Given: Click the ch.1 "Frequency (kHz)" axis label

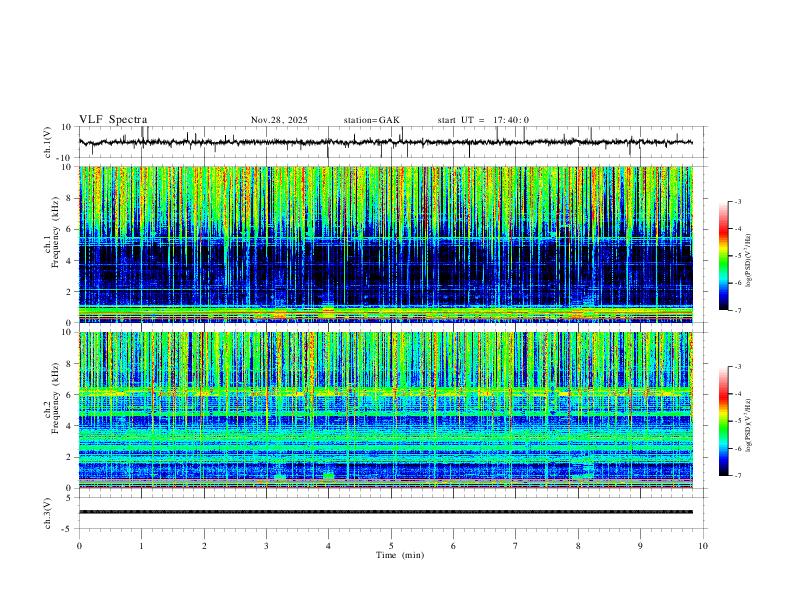Looking at the screenshot, I should point(55,232).
